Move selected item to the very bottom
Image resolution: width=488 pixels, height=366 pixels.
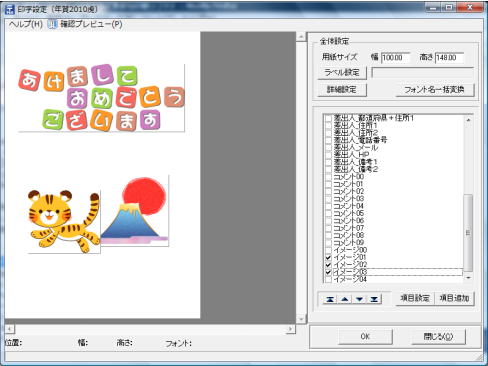(x=374, y=299)
